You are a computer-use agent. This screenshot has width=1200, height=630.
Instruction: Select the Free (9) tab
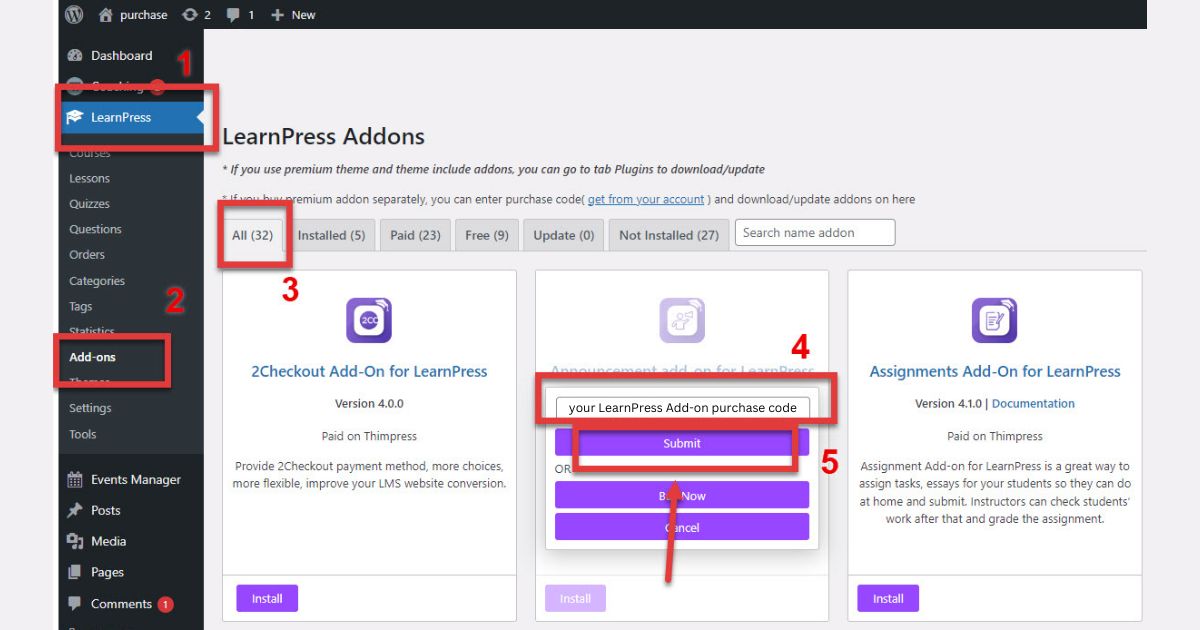coord(487,236)
